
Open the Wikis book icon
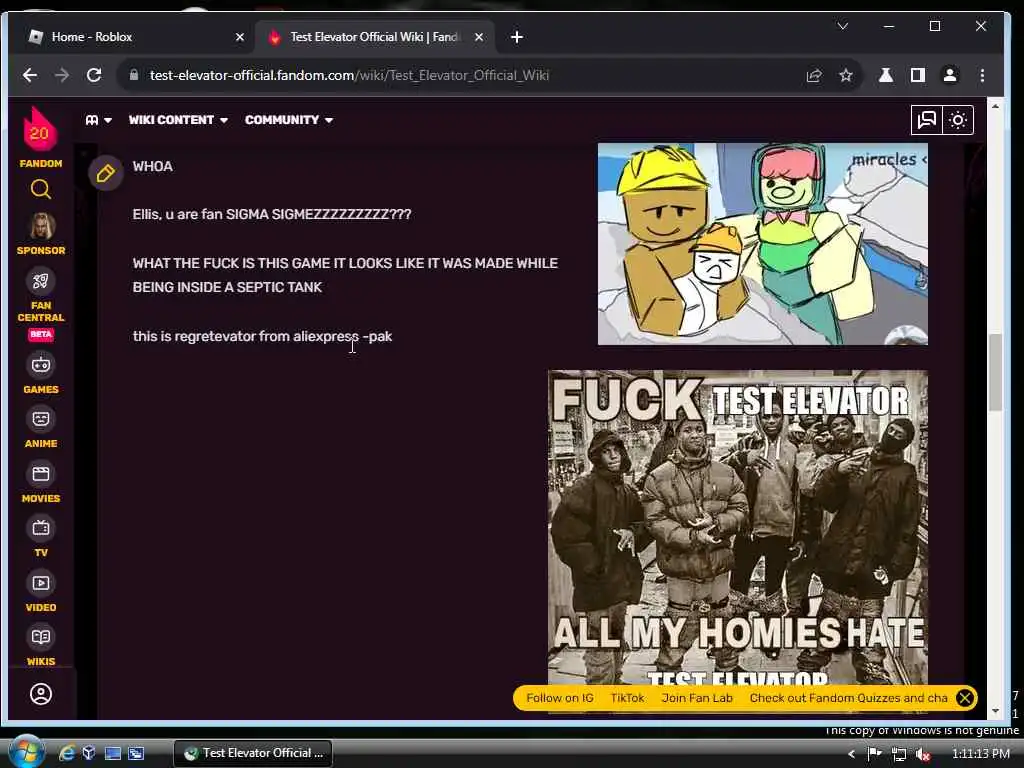point(40,637)
